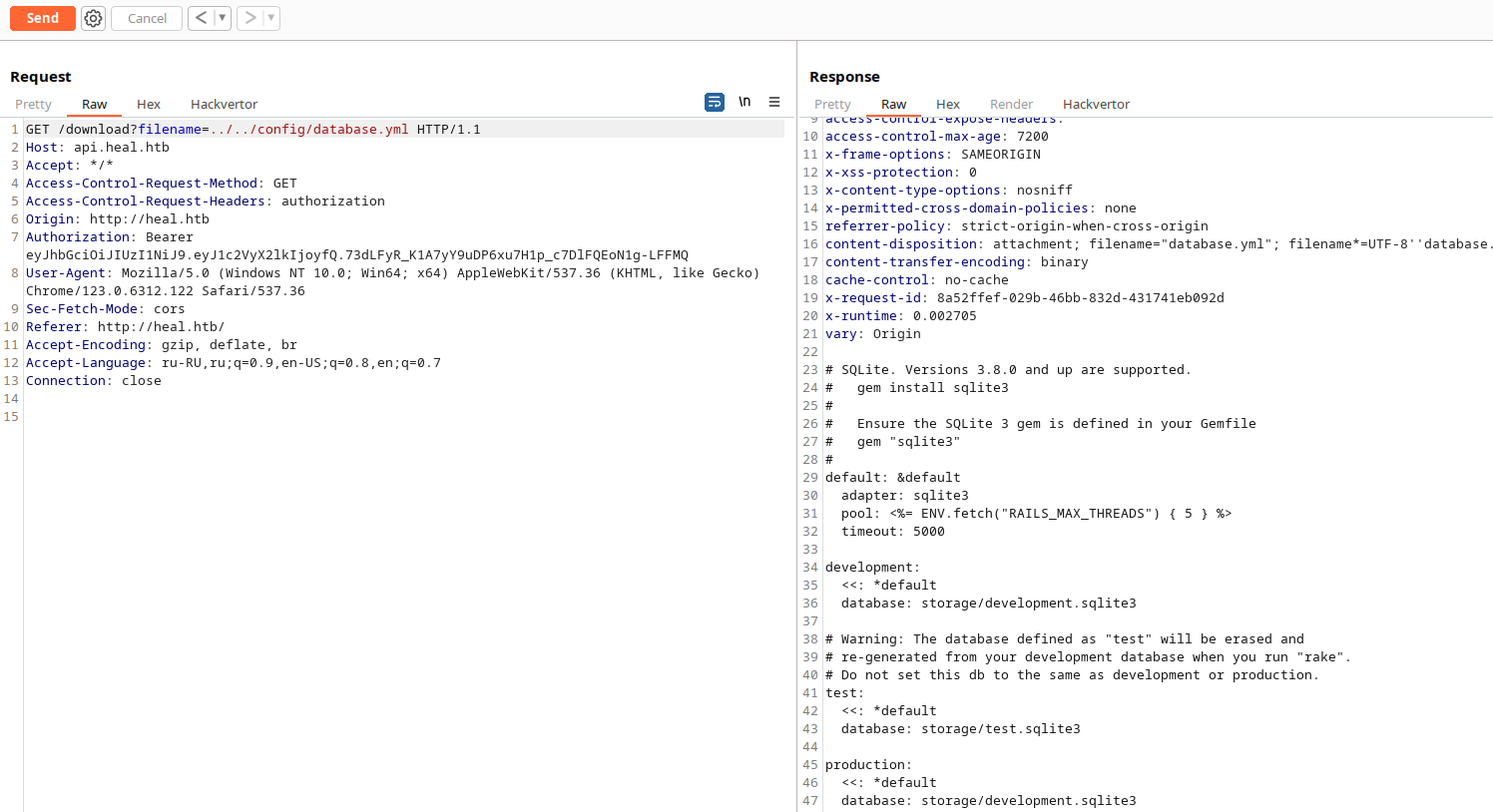
Task: Click the 'production:' section label
Action: pyautogui.click(x=868, y=765)
